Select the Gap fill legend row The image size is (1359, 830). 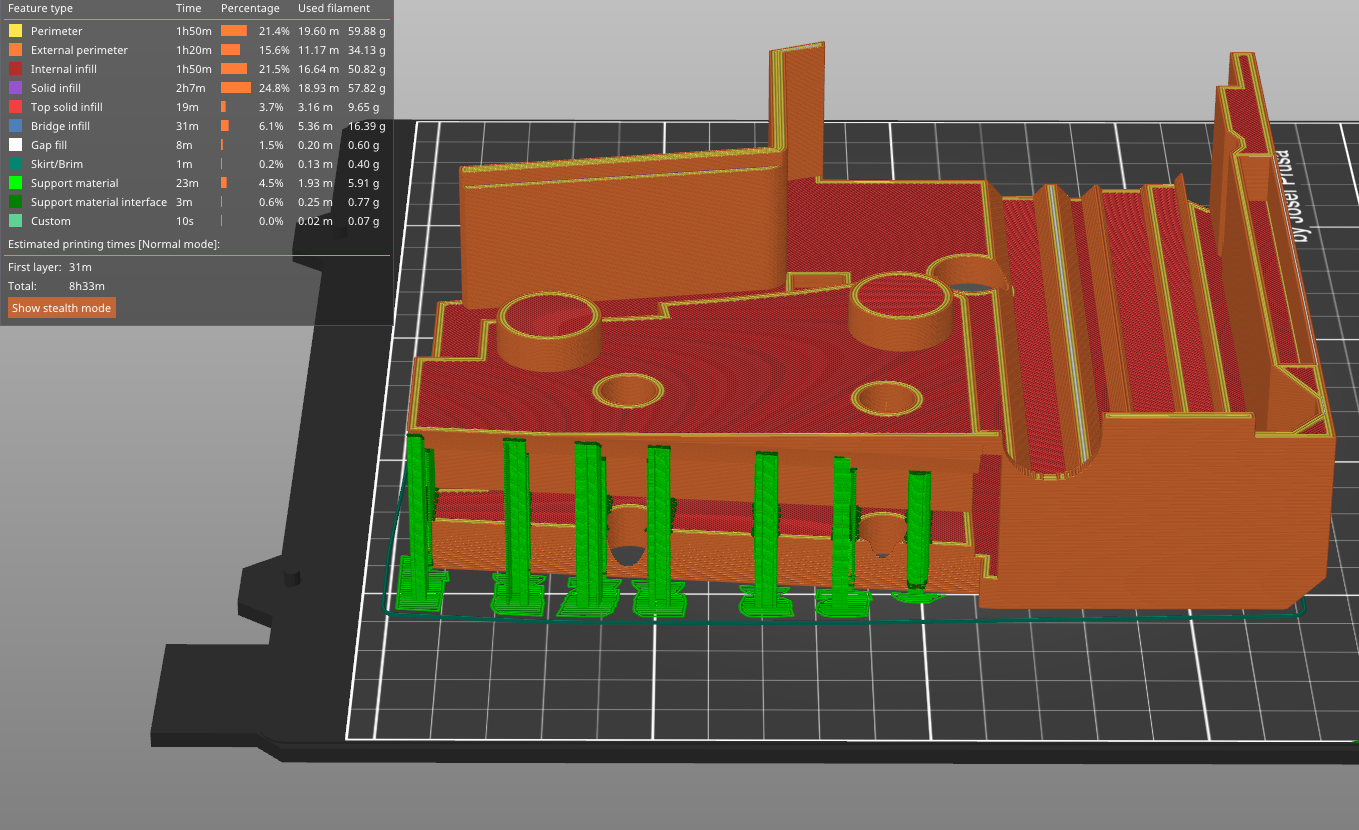(x=48, y=145)
